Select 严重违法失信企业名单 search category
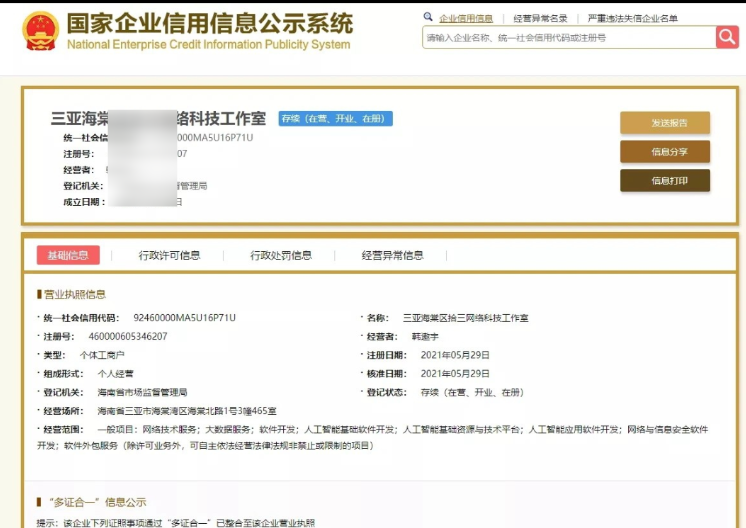This screenshot has width=746, height=528. click(632, 18)
